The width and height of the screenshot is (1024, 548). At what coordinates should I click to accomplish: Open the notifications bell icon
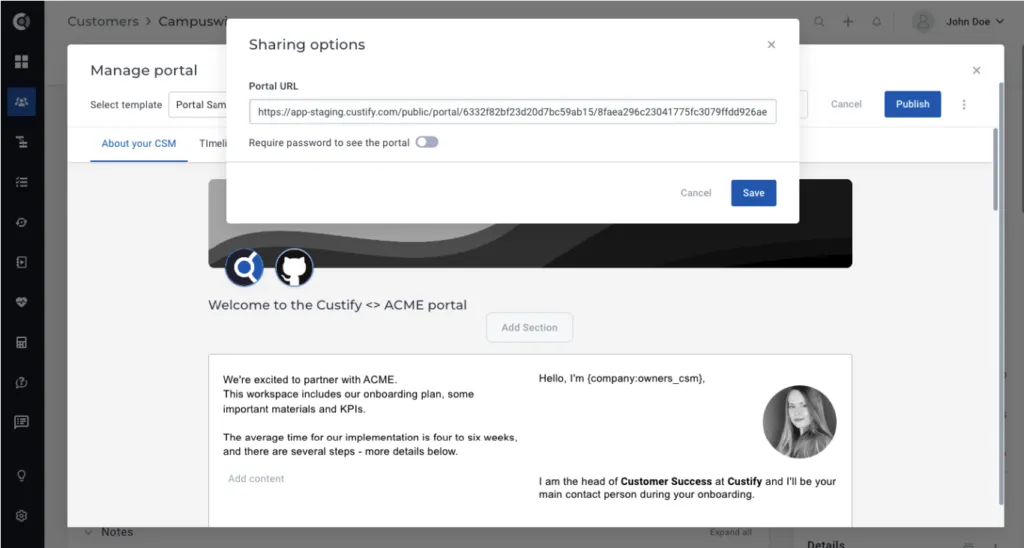click(x=876, y=22)
